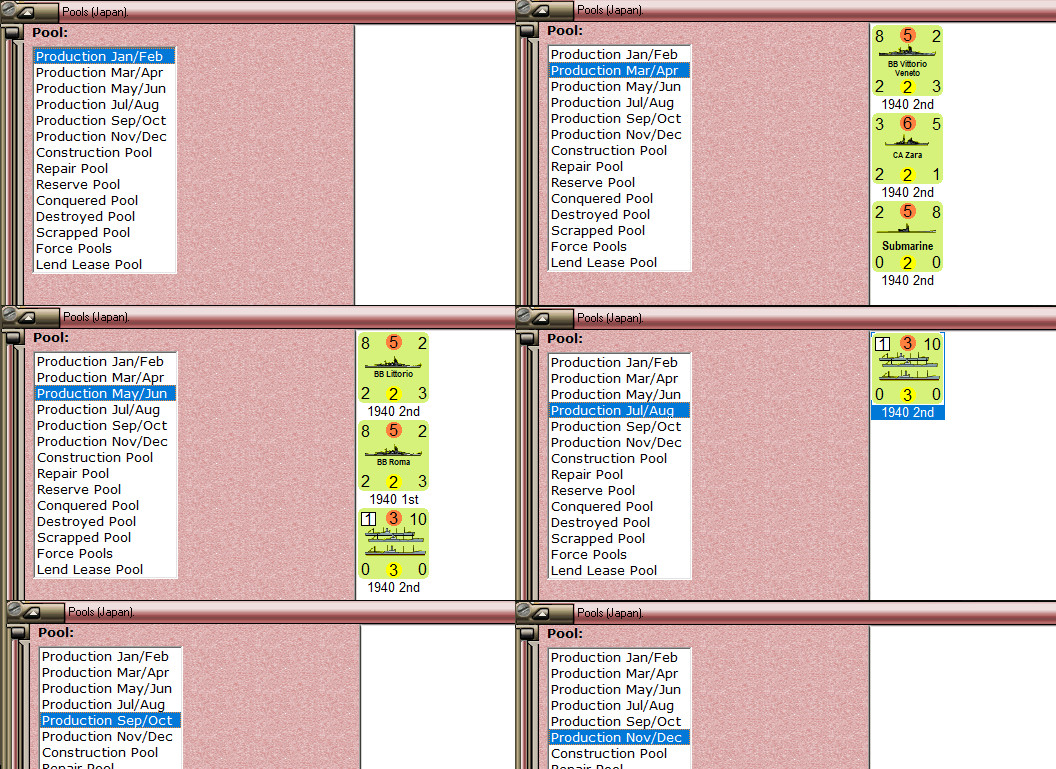Choose Production May/Jun in the Jul/Aug-highlighted window
The height and width of the screenshot is (769, 1056).
tap(619, 395)
